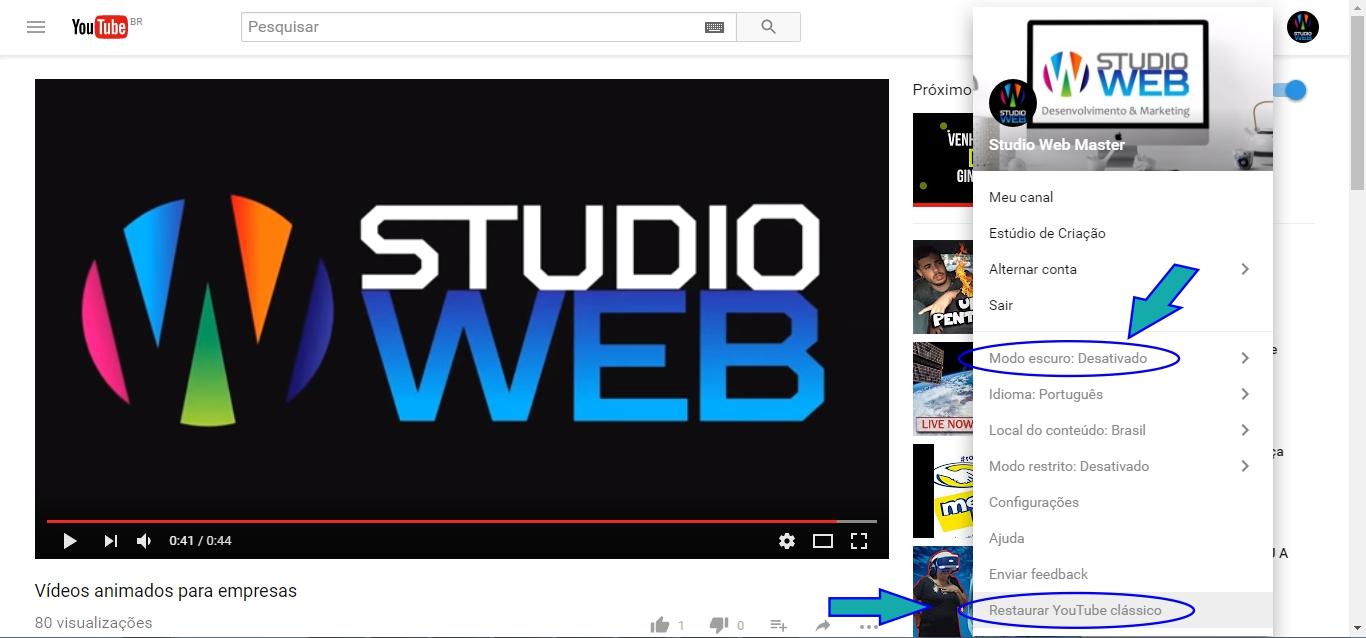Screen dimensions: 1366x638
Task: Open Configurações from the account menu
Action: coord(1033,502)
